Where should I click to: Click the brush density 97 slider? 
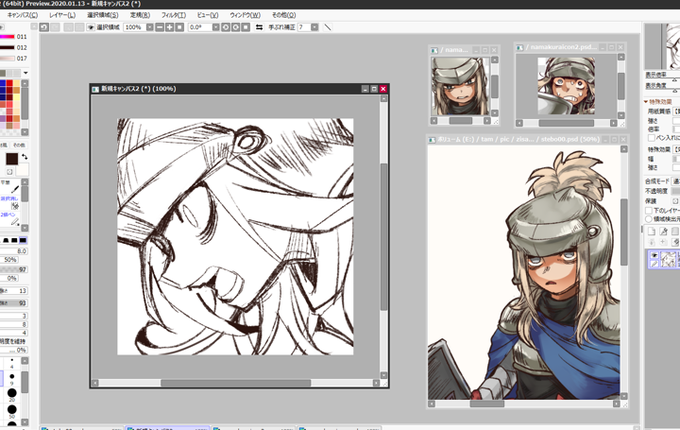(x=14, y=269)
